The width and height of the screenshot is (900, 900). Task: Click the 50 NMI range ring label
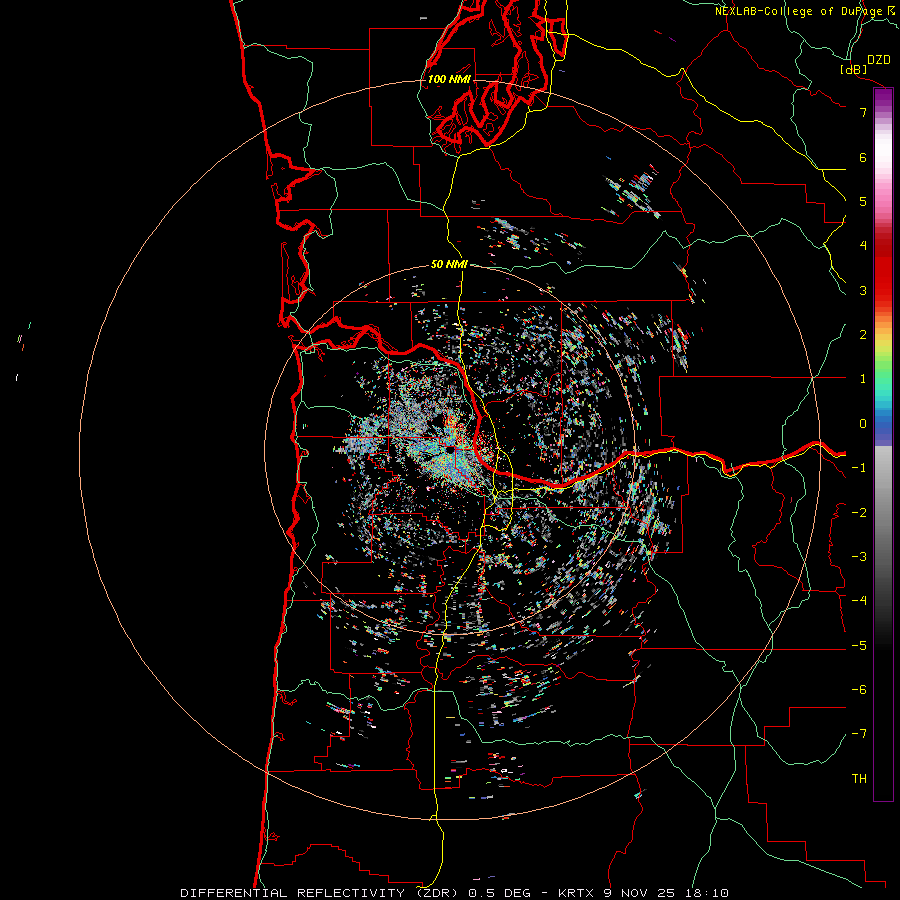tap(449, 264)
